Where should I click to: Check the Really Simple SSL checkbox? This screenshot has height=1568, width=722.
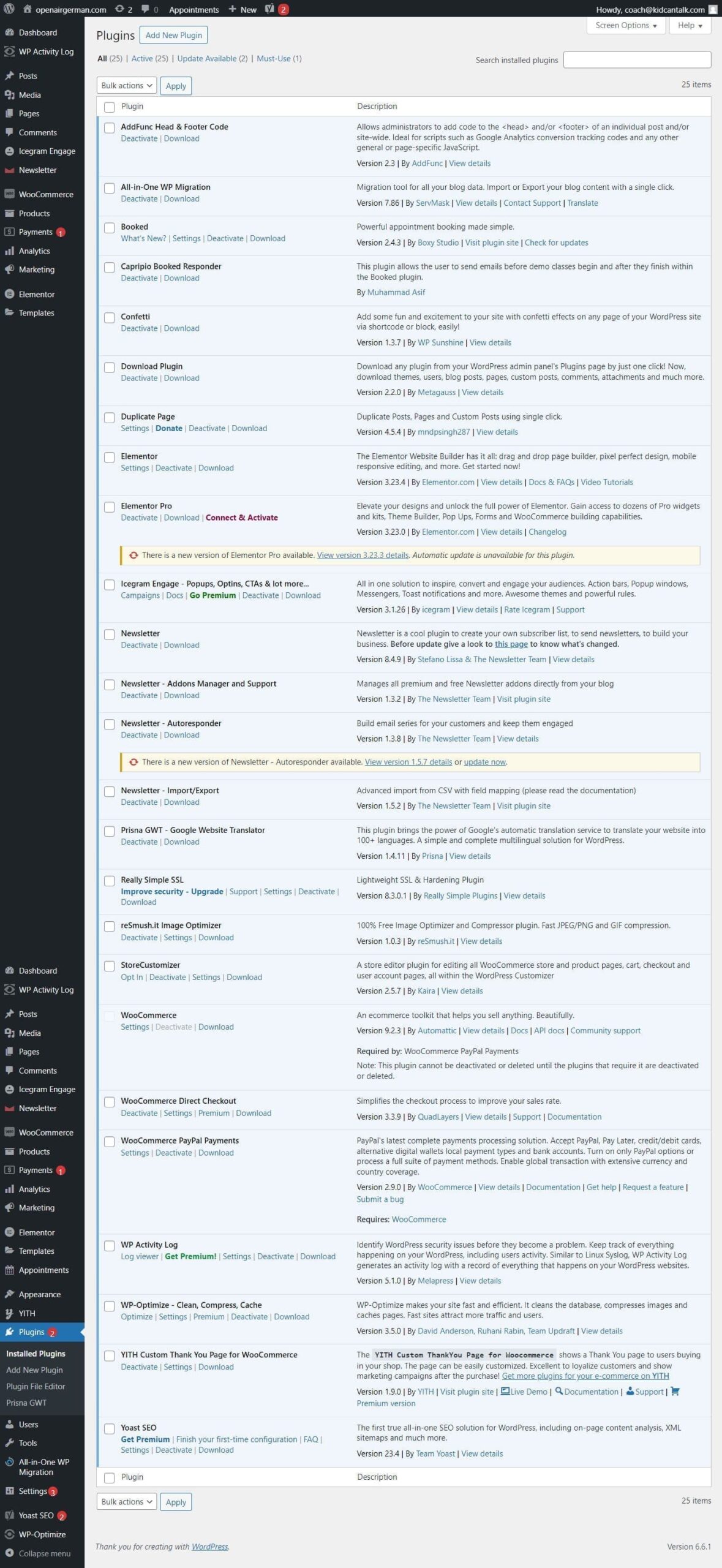(109, 881)
